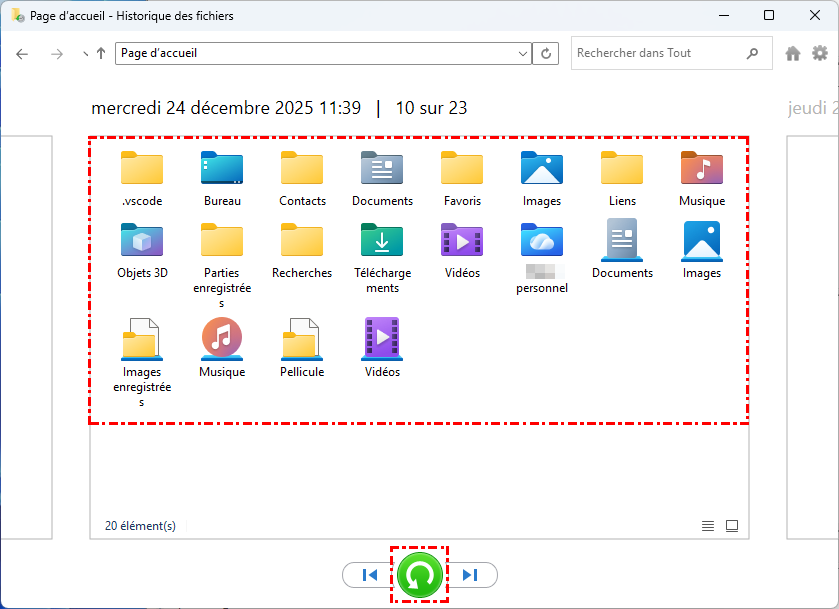Select the Pellicule library item
The image size is (839, 609).
[302, 347]
